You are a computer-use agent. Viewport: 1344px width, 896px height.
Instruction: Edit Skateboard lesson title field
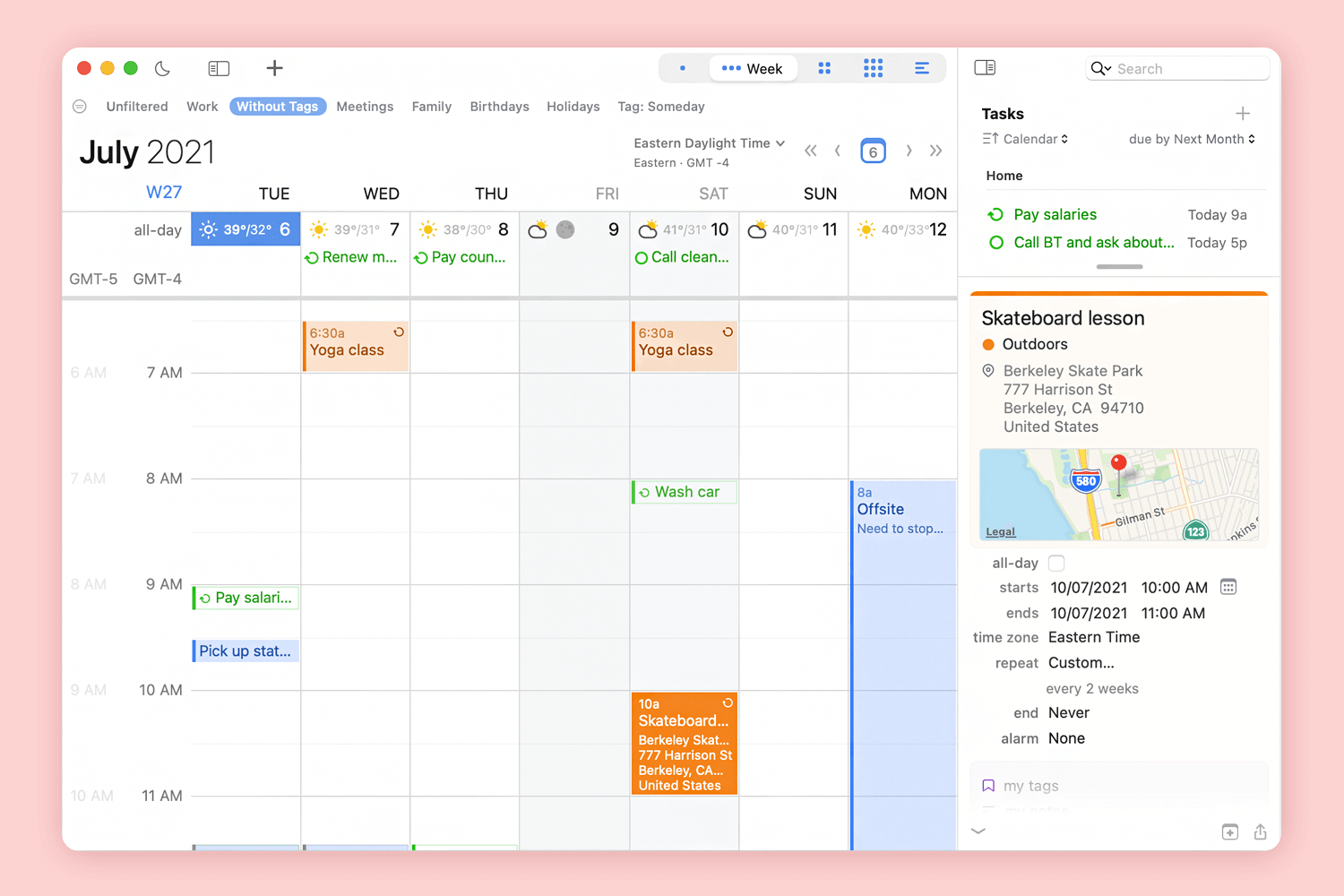[1064, 318]
